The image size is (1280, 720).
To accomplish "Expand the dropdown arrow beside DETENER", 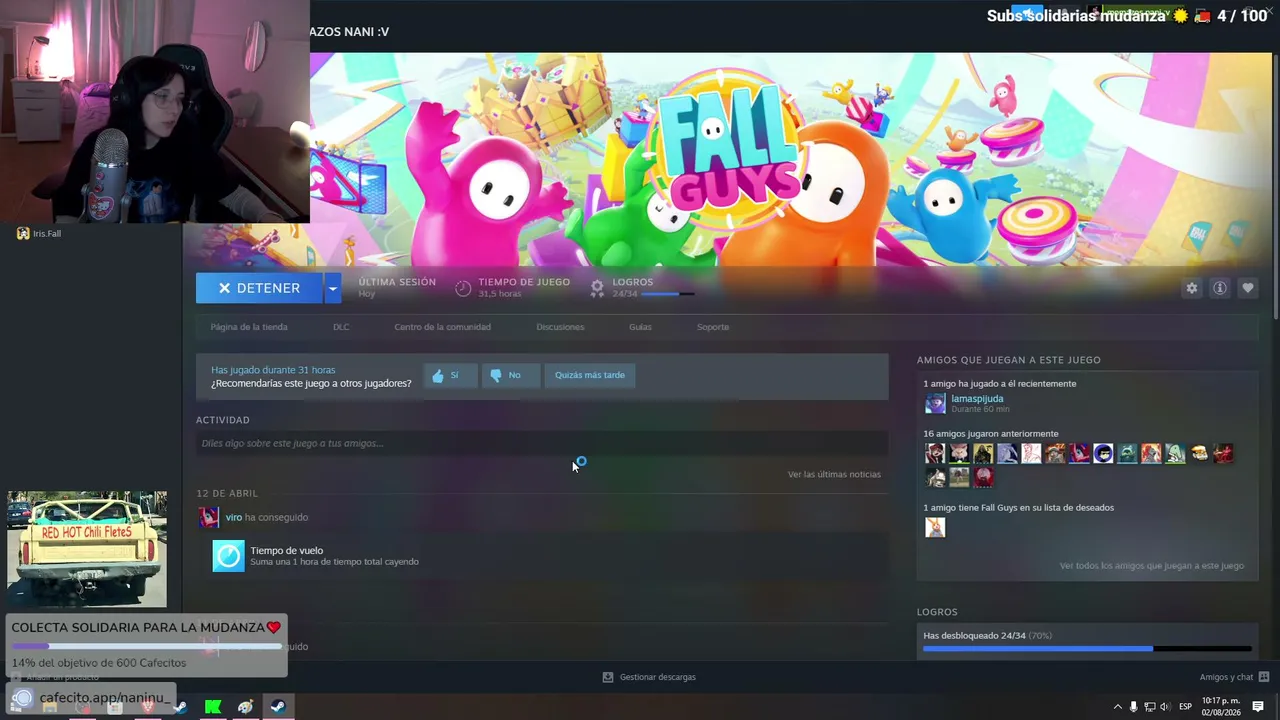I will tap(332, 288).
